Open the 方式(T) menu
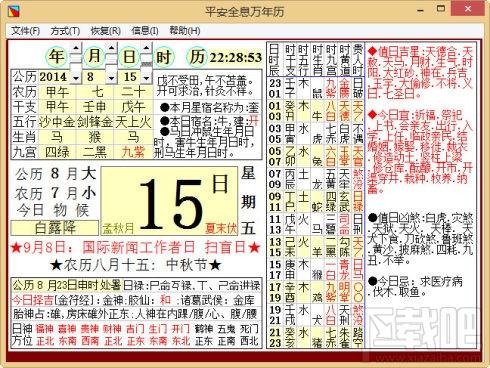This screenshot has width=490, height=368. click(65, 31)
